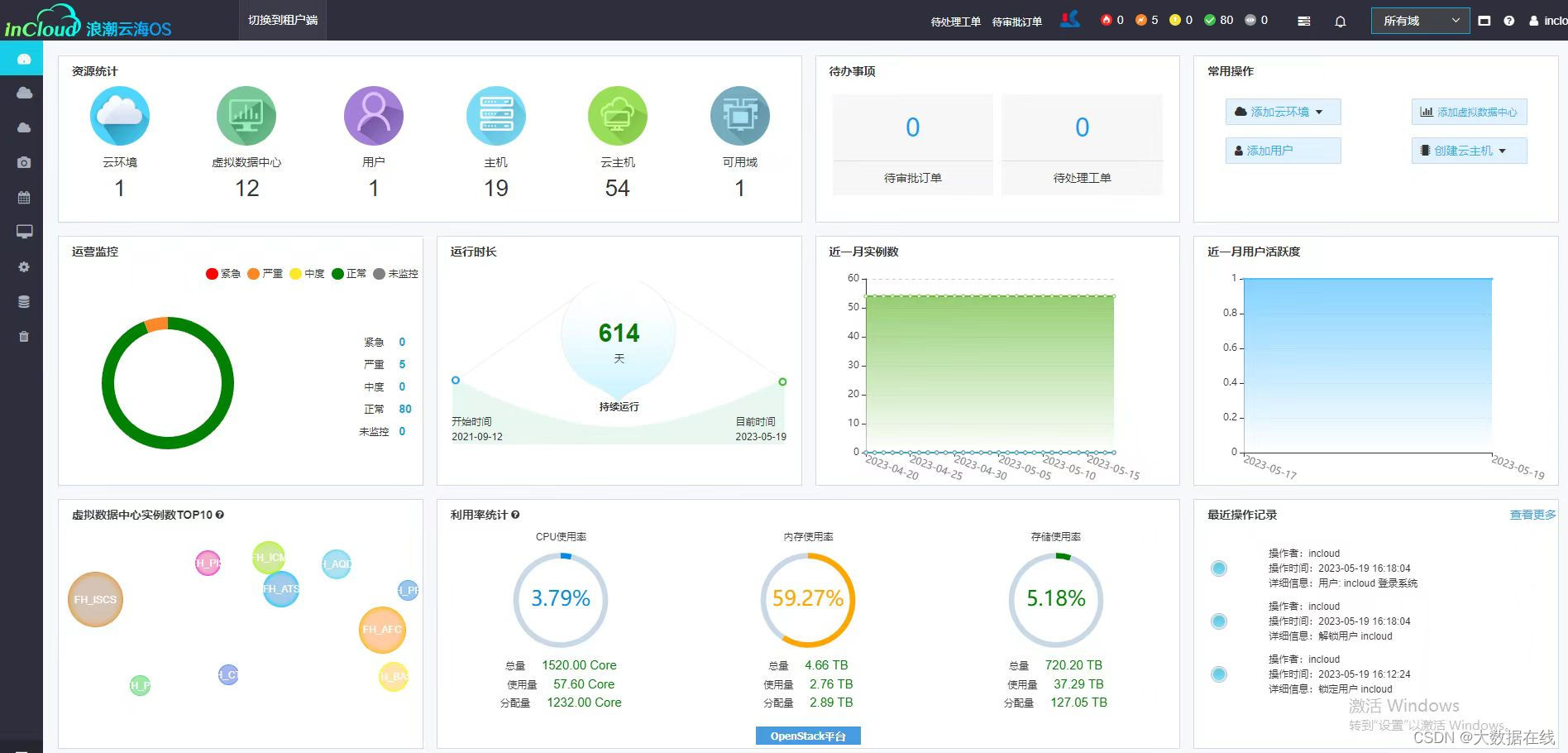Click the smaller cloud sidebar icon
The height and width of the screenshot is (753, 1568).
click(x=24, y=127)
